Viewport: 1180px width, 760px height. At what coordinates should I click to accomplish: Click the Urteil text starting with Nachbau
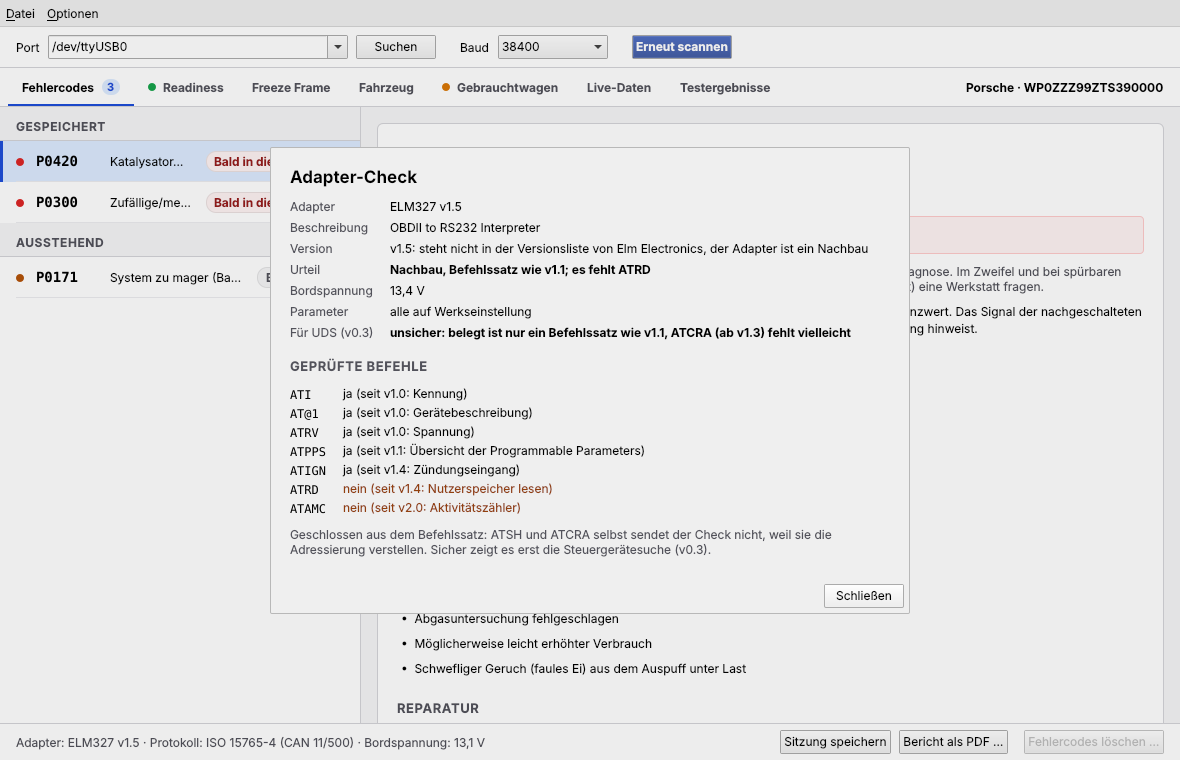tap(520, 269)
